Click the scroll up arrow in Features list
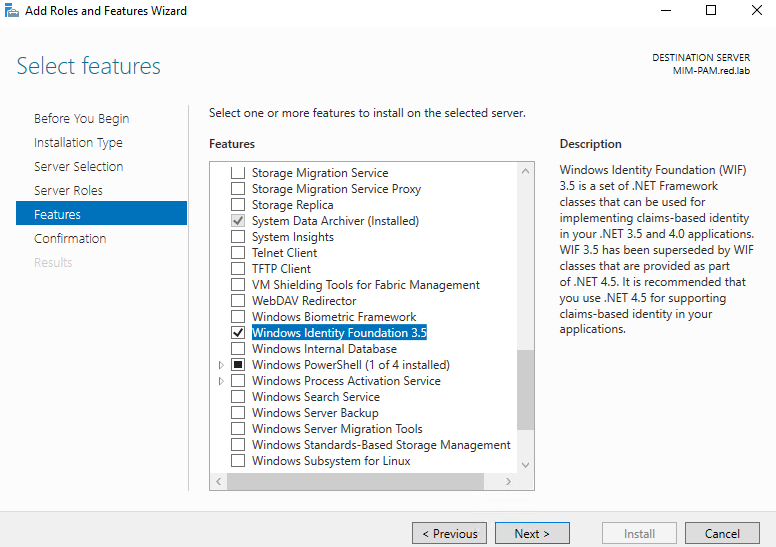Screen dimensions: 776x547 (x=525, y=172)
